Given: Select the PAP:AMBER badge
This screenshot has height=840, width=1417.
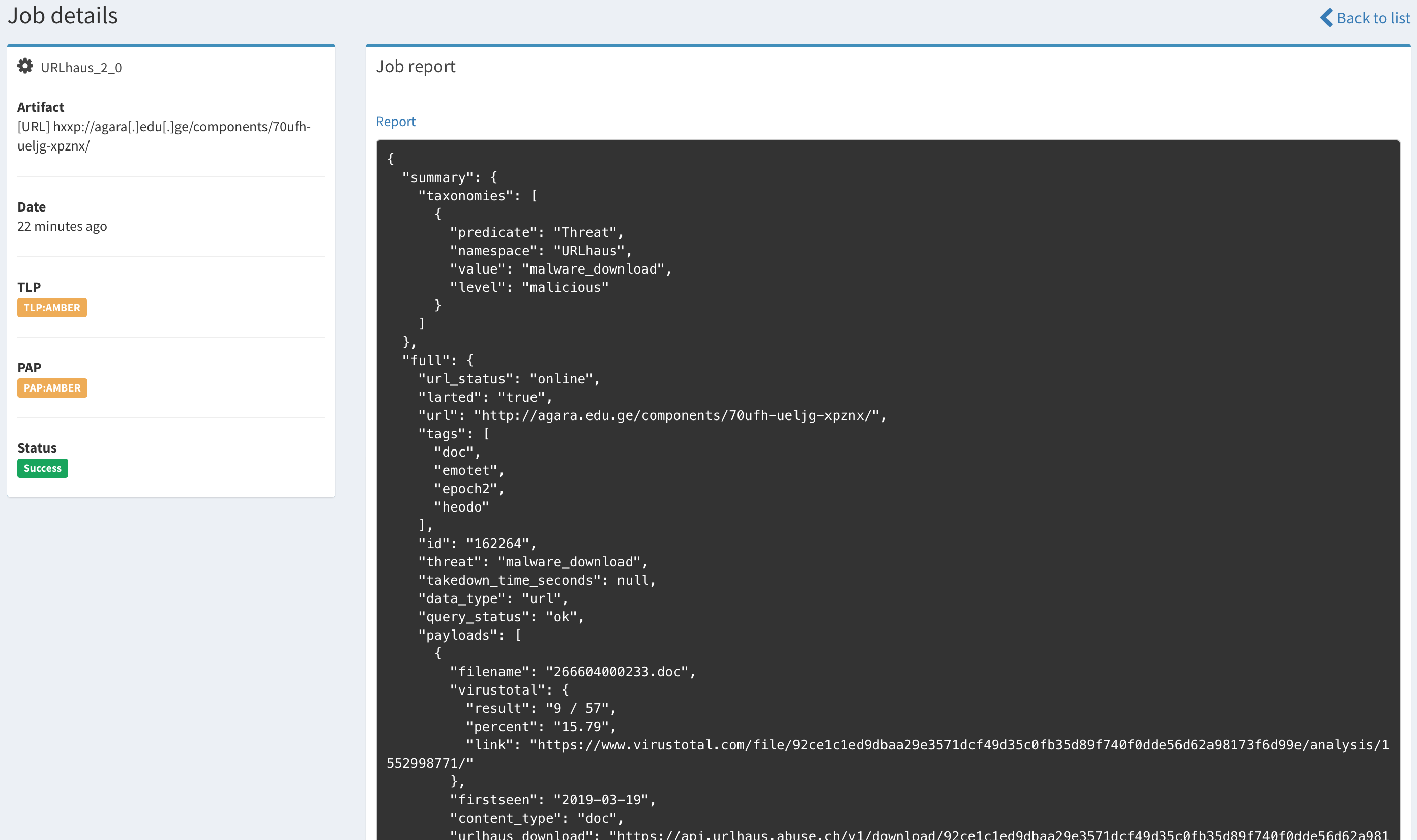Looking at the screenshot, I should 52,388.
